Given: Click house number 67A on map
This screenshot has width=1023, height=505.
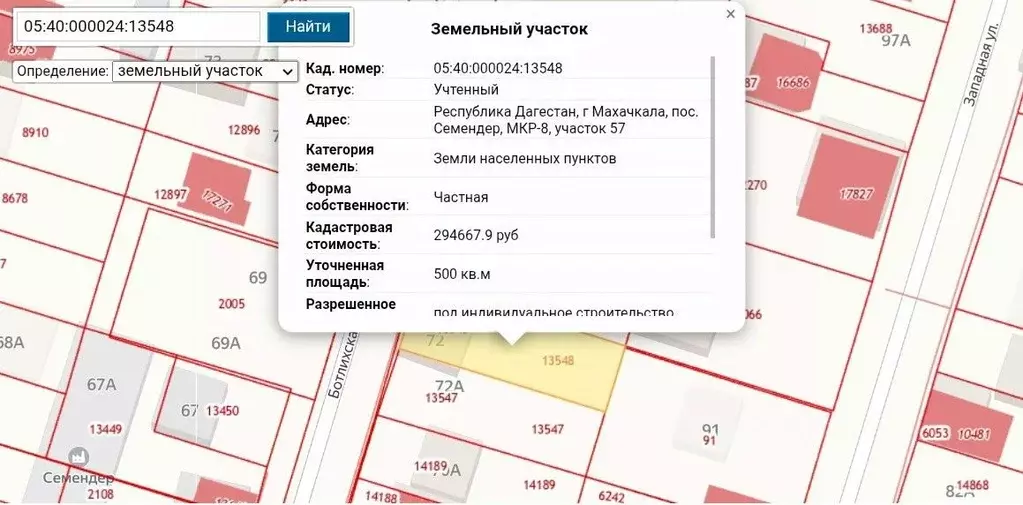Looking at the screenshot, I should coord(101,384).
